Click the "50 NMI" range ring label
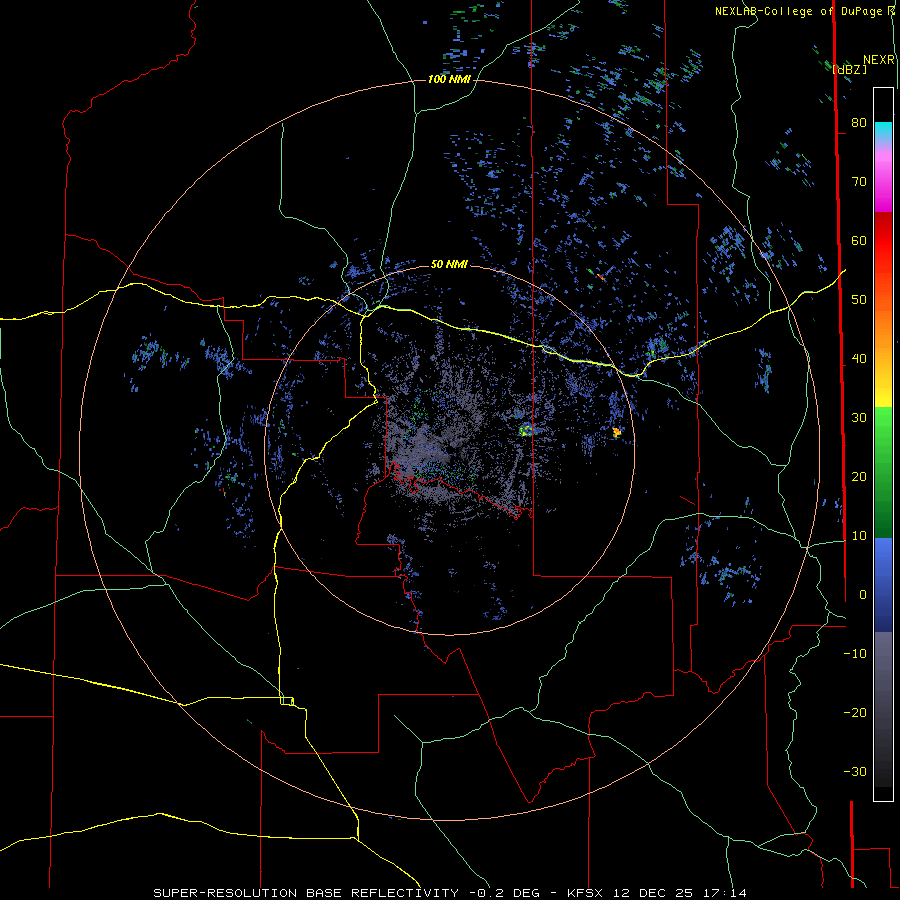900x900 pixels. click(449, 265)
